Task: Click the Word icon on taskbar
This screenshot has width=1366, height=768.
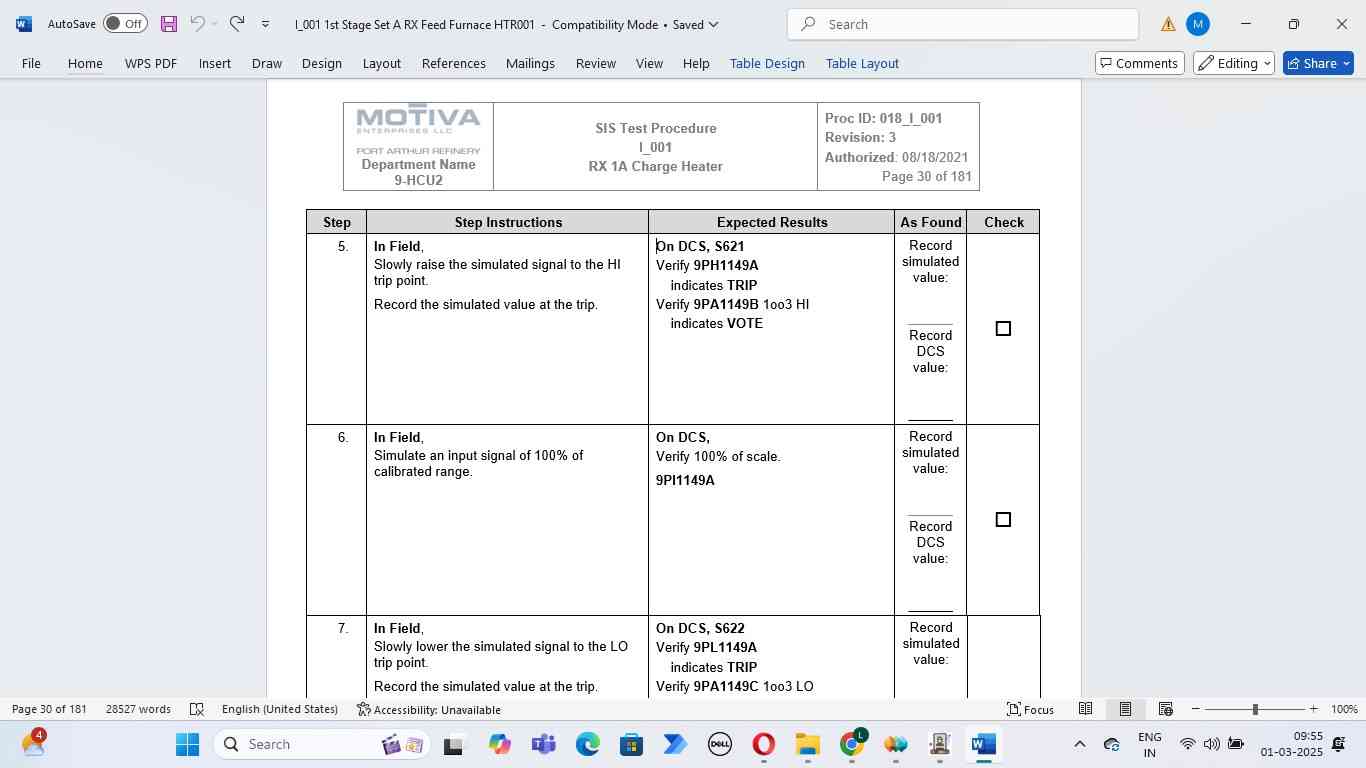Action: pos(983,744)
